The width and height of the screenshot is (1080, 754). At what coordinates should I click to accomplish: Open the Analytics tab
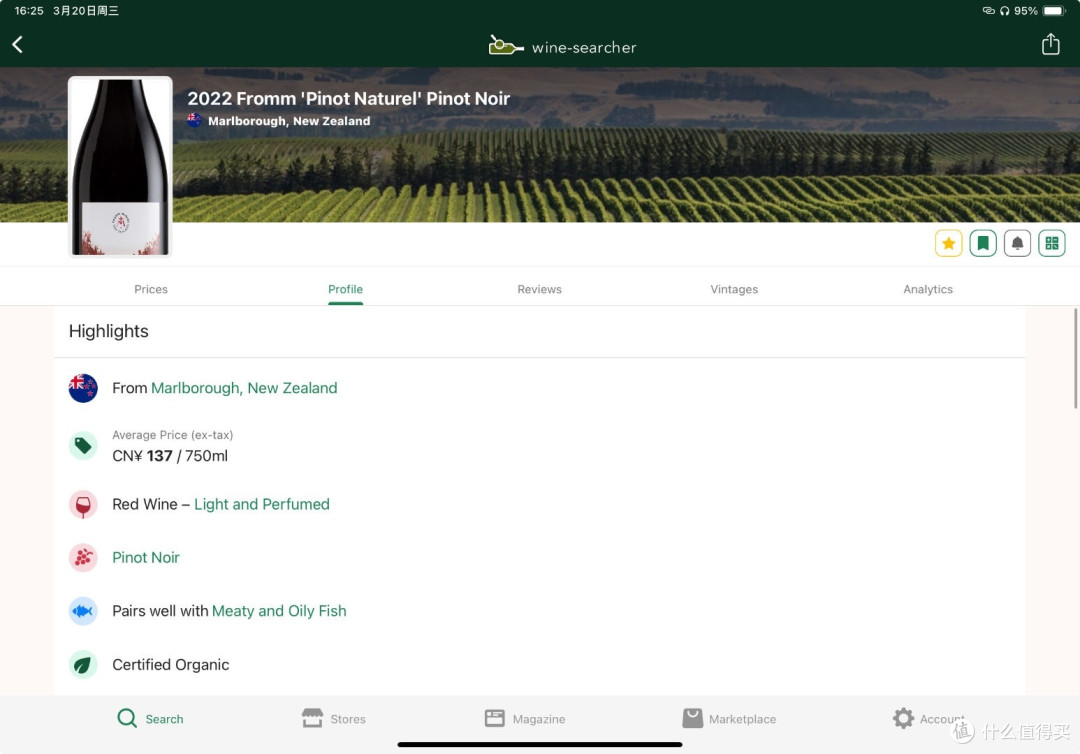(x=928, y=289)
